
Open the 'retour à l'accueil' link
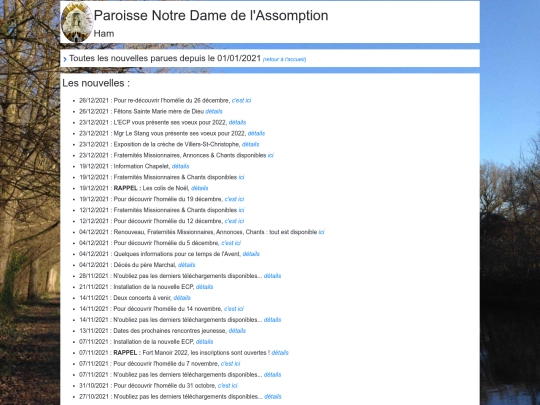284,60
